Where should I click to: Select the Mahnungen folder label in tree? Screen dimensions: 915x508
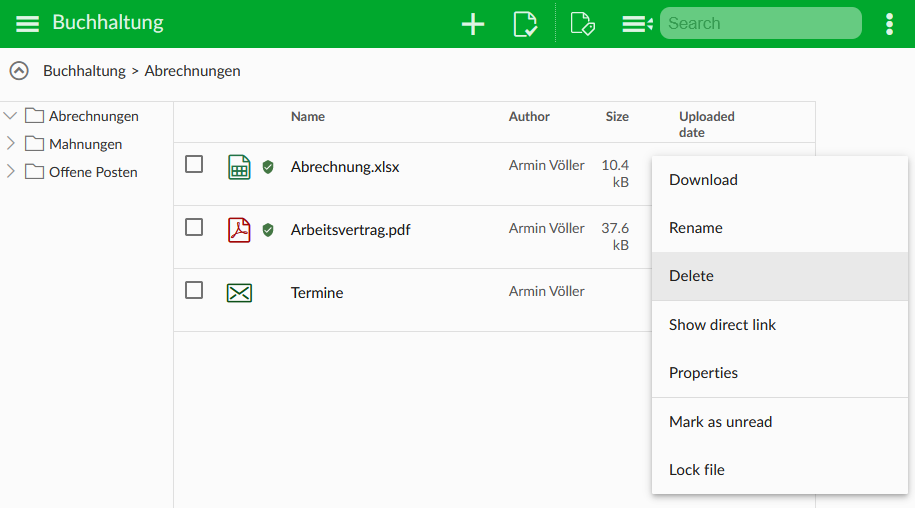pyautogui.click(x=86, y=144)
